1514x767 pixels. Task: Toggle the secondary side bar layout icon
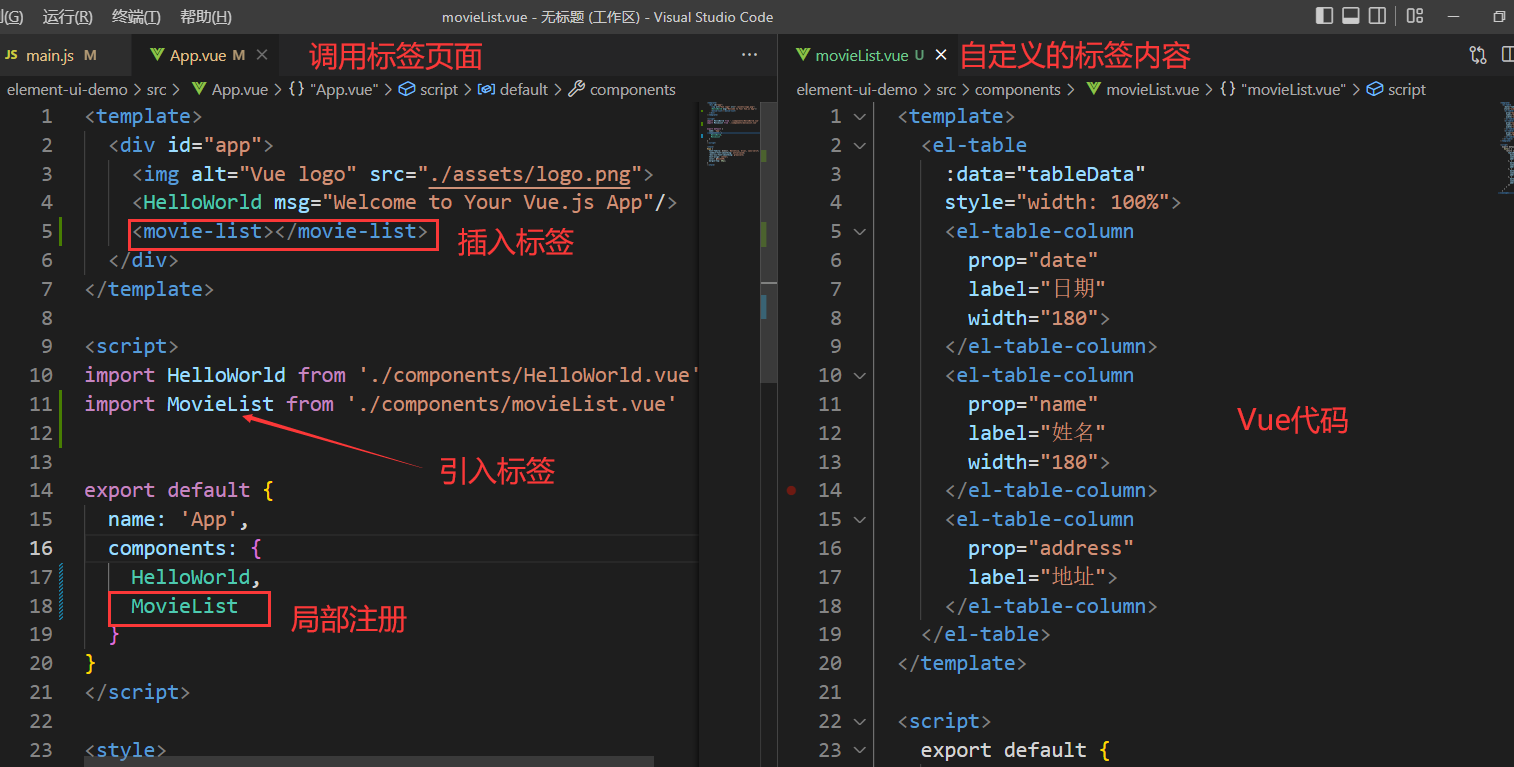(x=1377, y=16)
